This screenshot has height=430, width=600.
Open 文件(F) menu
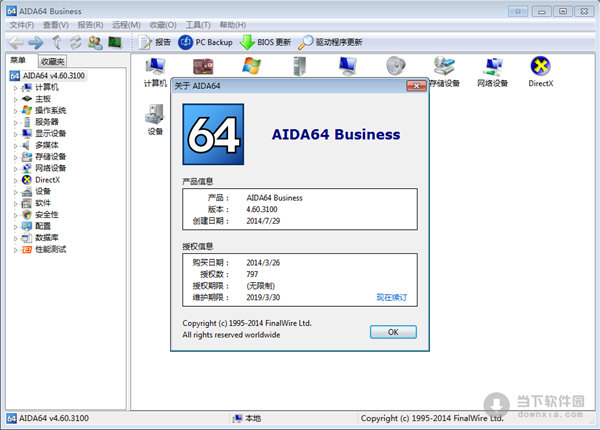(21, 25)
